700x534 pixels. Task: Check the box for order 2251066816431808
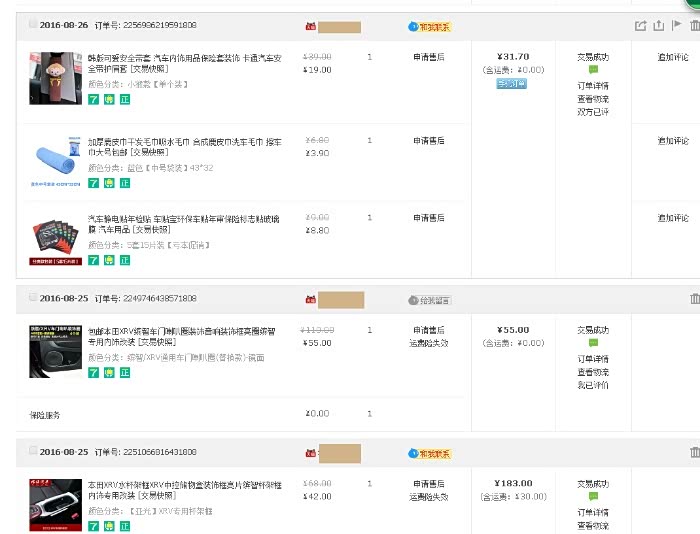(x=33, y=452)
